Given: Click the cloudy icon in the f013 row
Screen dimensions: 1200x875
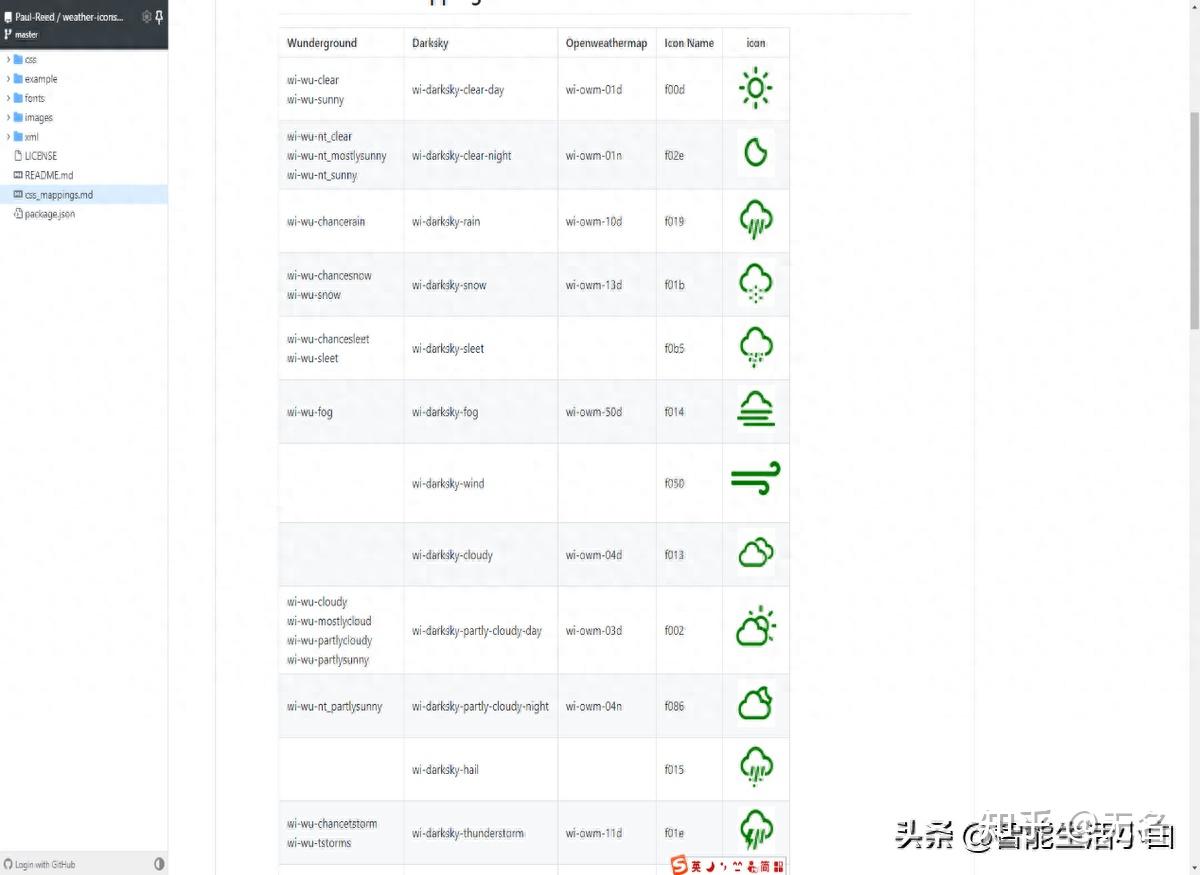Looking at the screenshot, I should 756,552.
